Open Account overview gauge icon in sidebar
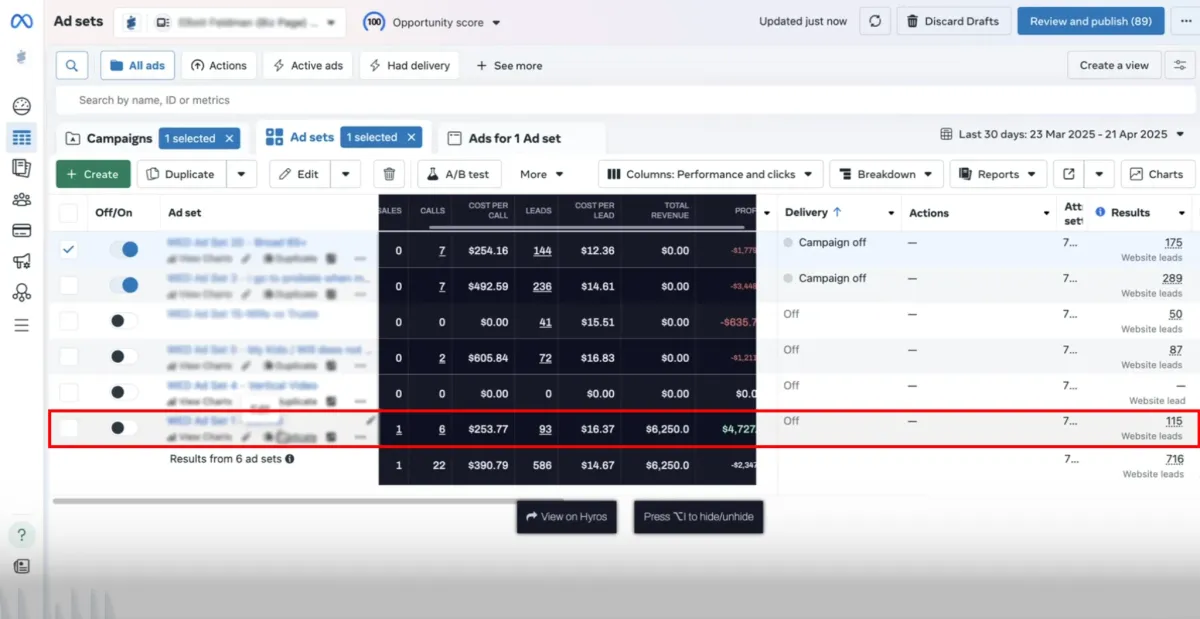This screenshot has width=1200, height=619. click(x=21, y=106)
